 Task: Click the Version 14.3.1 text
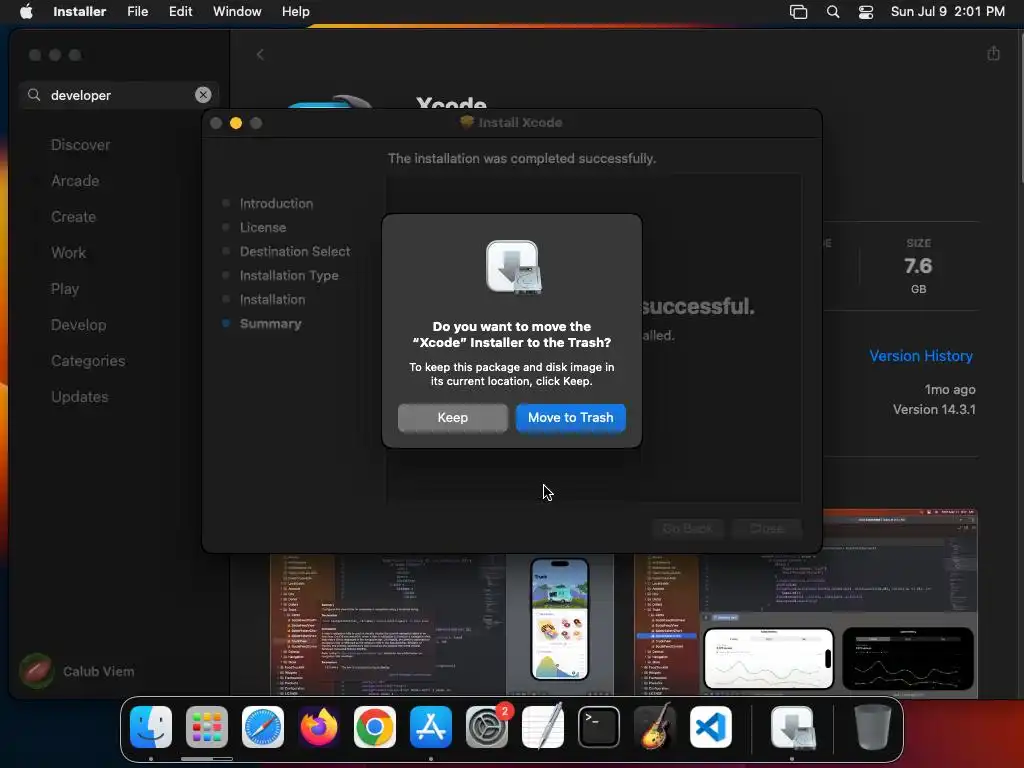[x=934, y=409]
